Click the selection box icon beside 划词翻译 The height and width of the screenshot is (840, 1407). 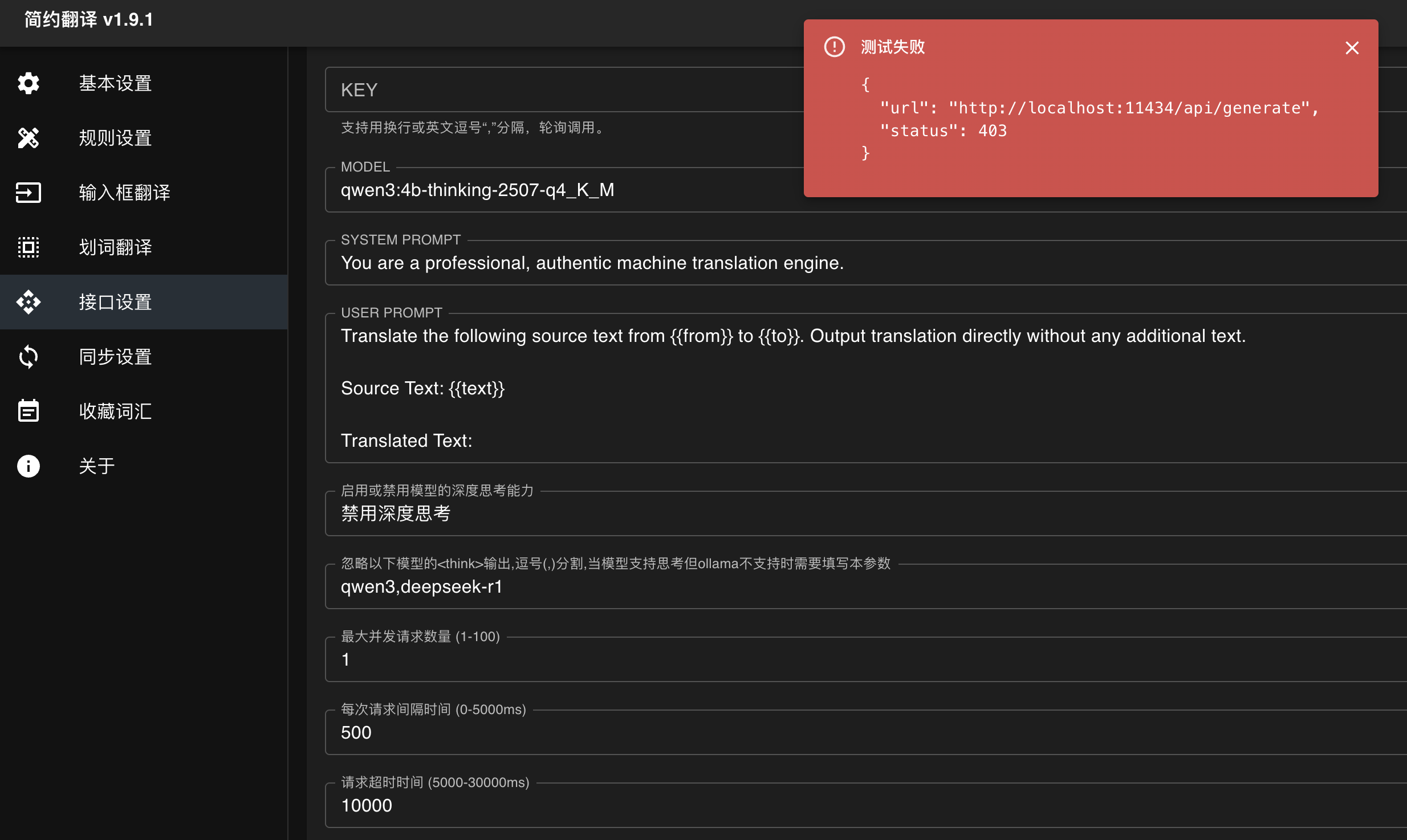pos(29,247)
